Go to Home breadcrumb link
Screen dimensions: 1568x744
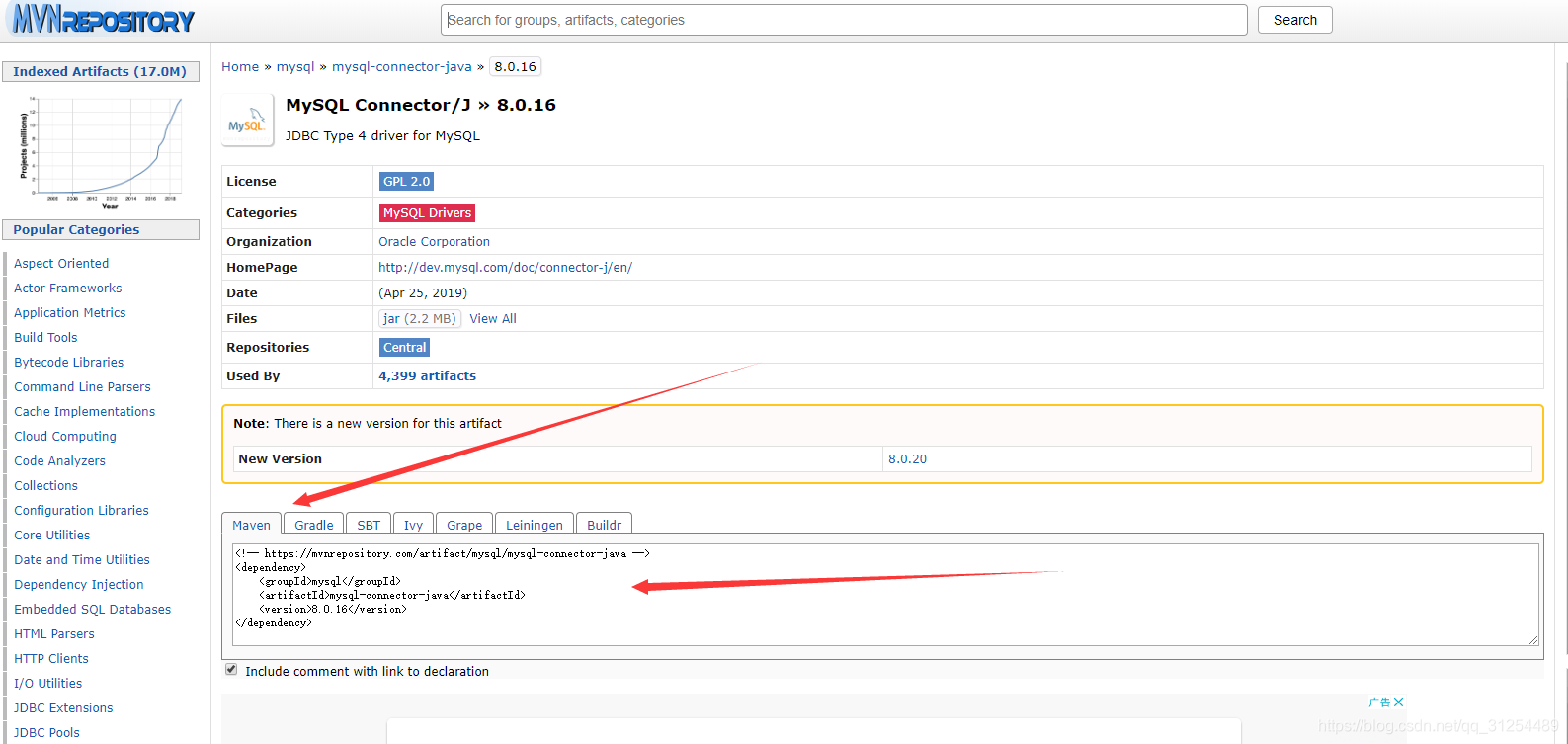[240, 67]
